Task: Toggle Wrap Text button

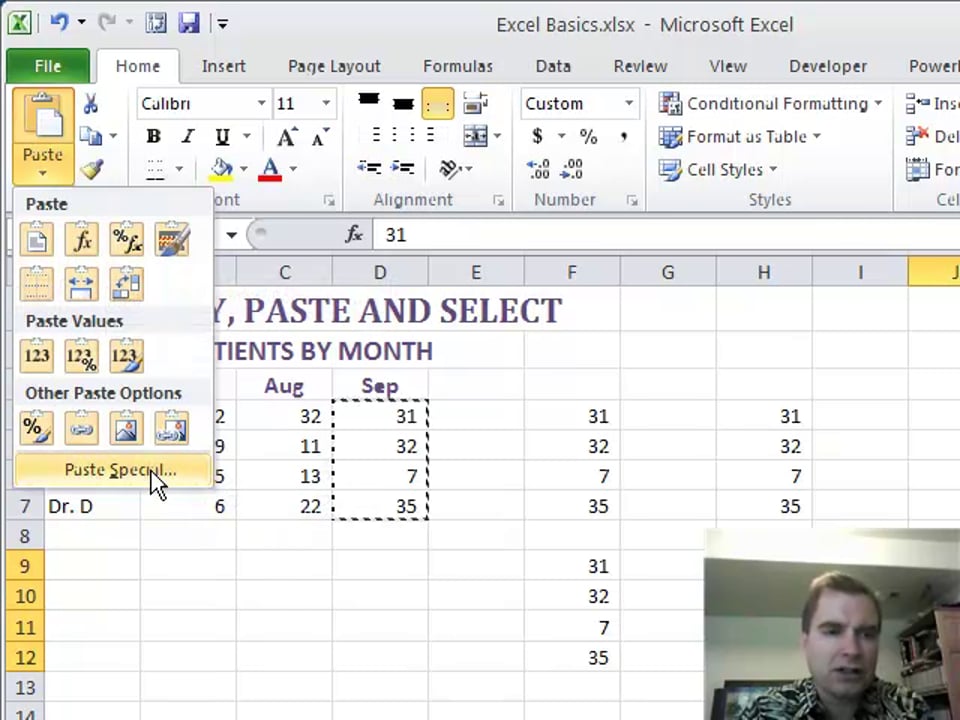Action: (x=475, y=103)
